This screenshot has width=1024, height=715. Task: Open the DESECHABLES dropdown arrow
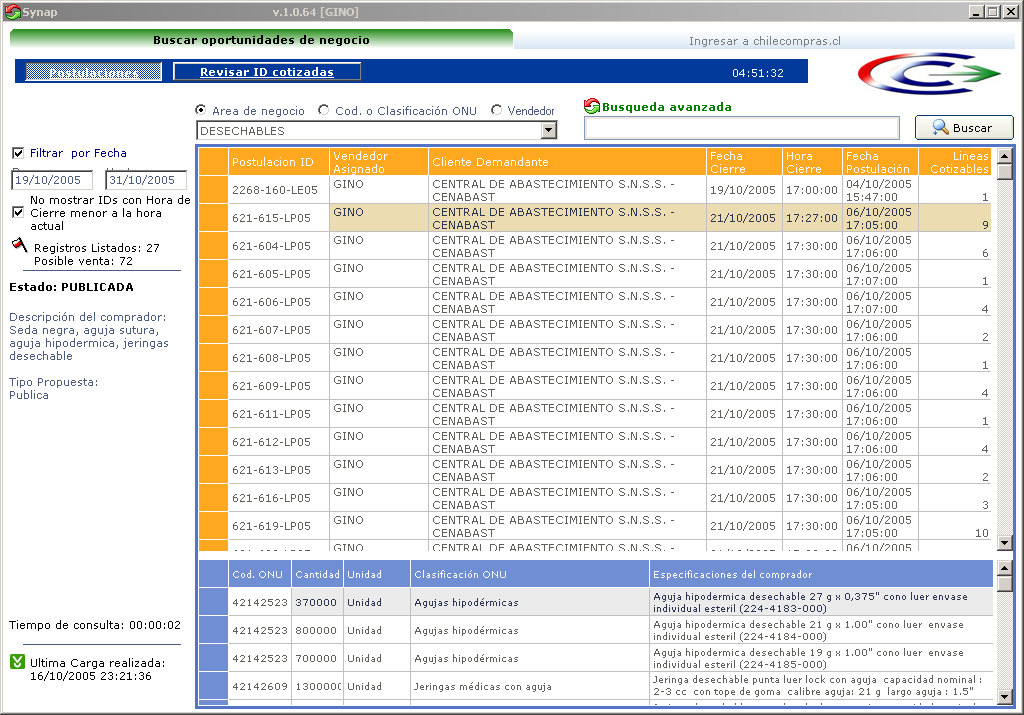(x=549, y=131)
